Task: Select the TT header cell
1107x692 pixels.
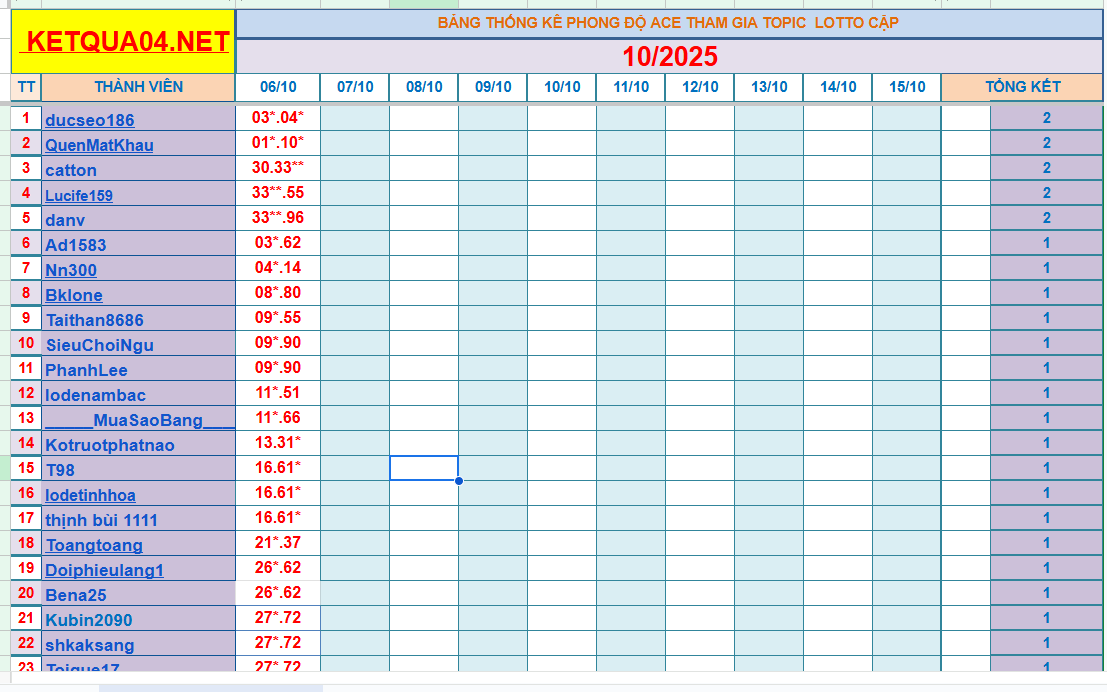Action: (25, 87)
